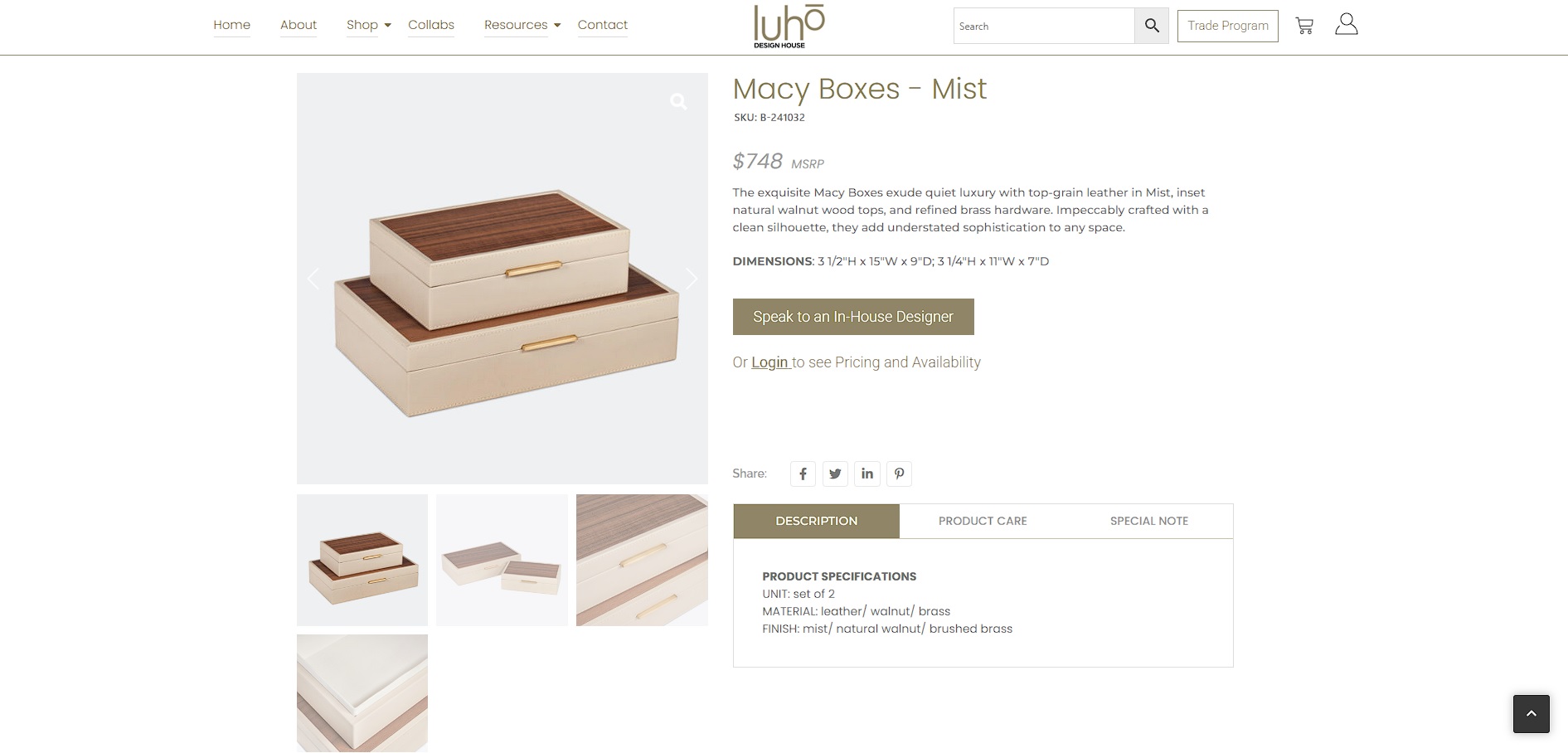Screen dimensions: 1568x753
Task: Open the shopping cart icon
Action: 1304,26
